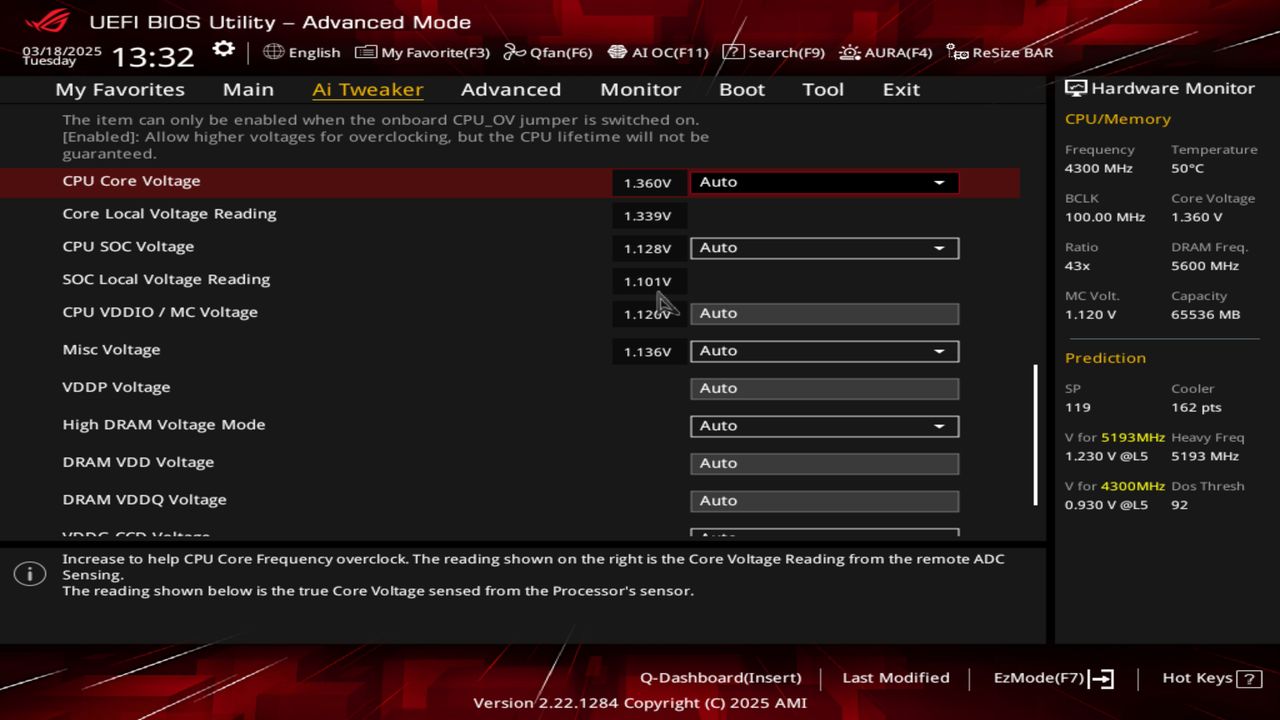Viewport: 1280px width, 720px height.
Task: Click VDDP Voltage Auto field
Action: [824, 388]
